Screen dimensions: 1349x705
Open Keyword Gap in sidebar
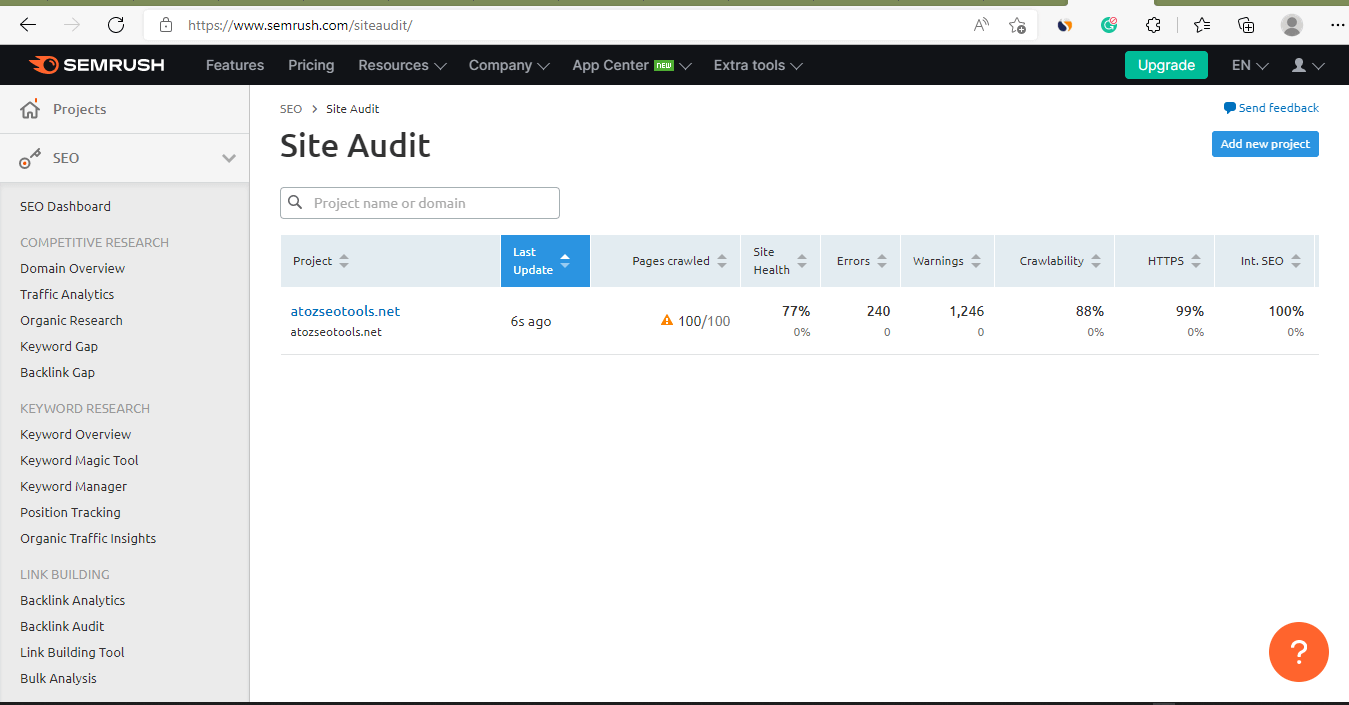(x=59, y=346)
